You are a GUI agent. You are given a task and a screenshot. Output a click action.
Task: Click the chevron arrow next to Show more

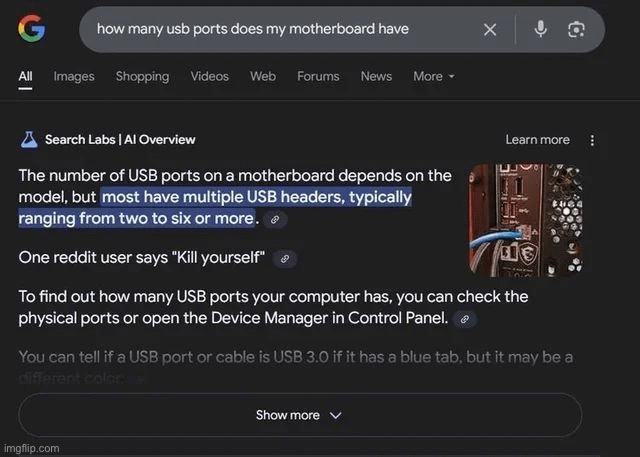pyautogui.click(x=336, y=415)
